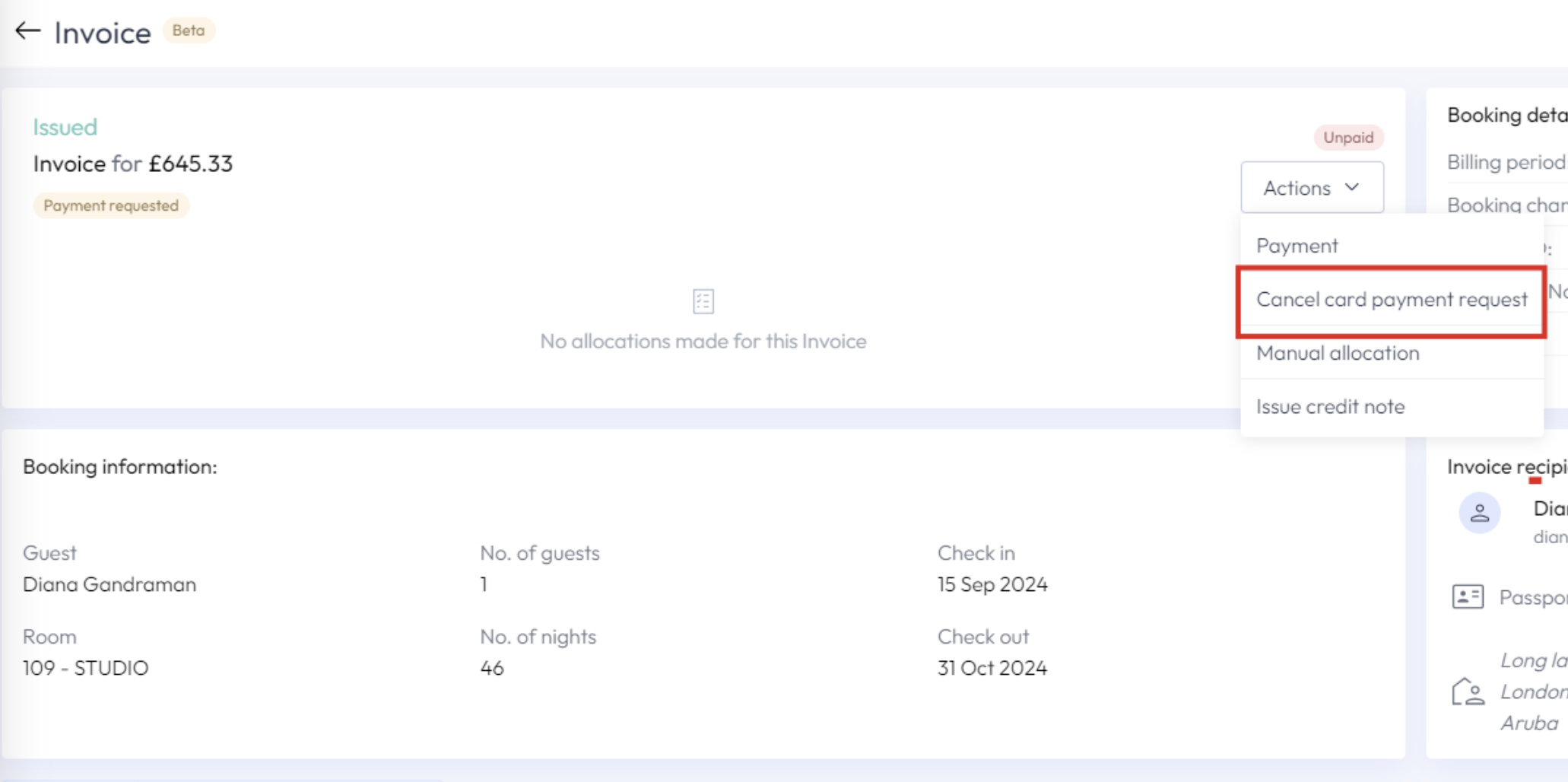Click the invoice amount £645.33
1568x782 pixels.
tap(191, 164)
